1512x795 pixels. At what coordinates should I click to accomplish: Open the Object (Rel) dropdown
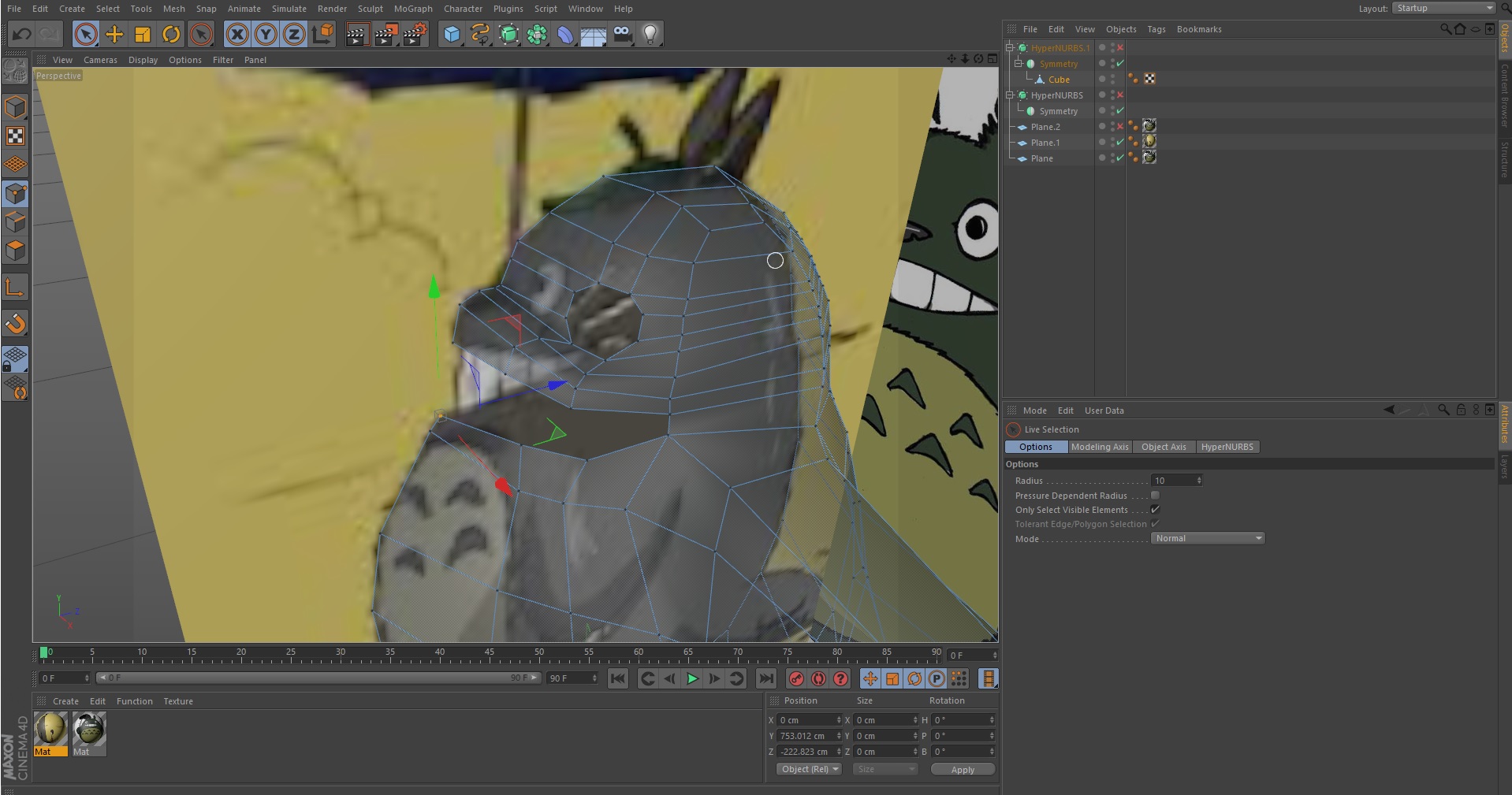pos(809,769)
